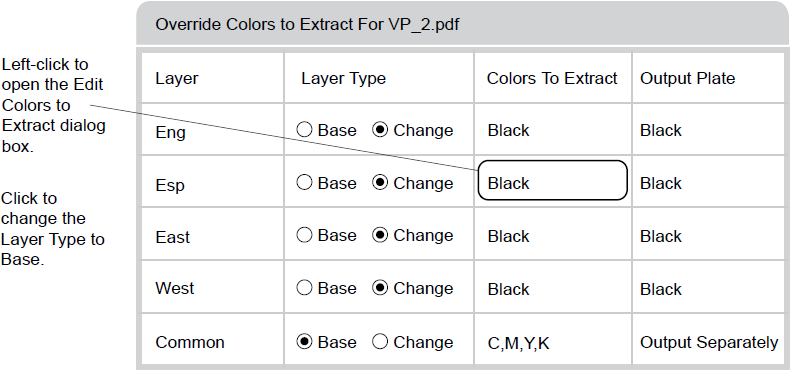Select Change radio for West layer
The height and width of the screenshot is (373, 791).
(x=380, y=288)
